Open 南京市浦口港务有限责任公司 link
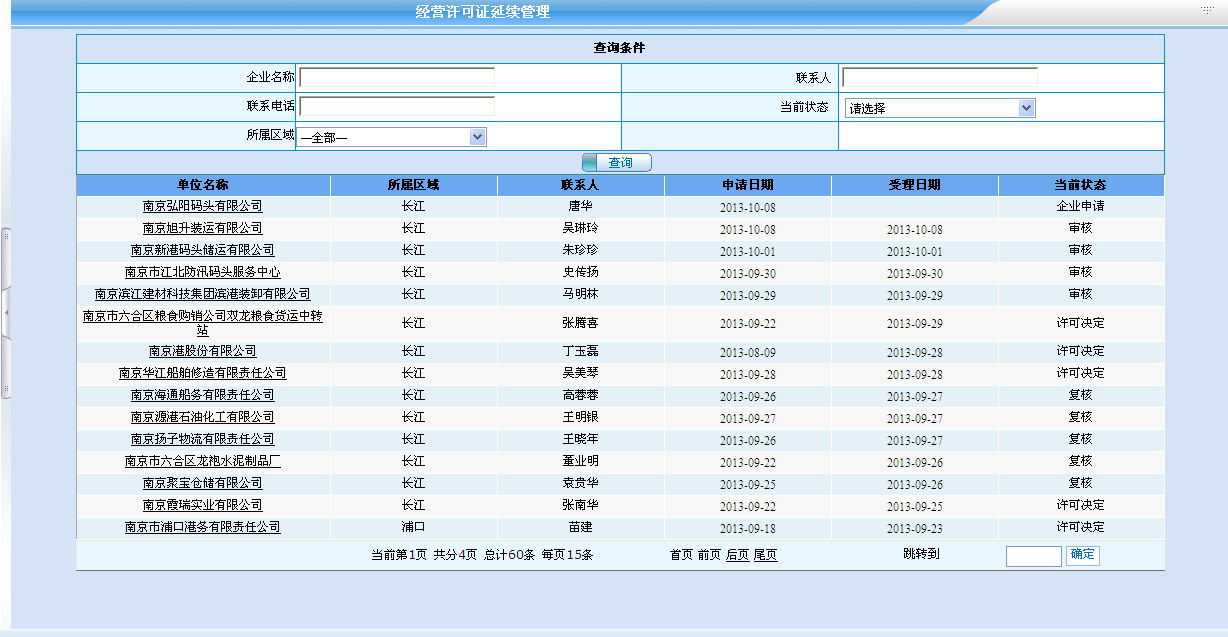The width and height of the screenshot is (1228, 637). click(203, 527)
